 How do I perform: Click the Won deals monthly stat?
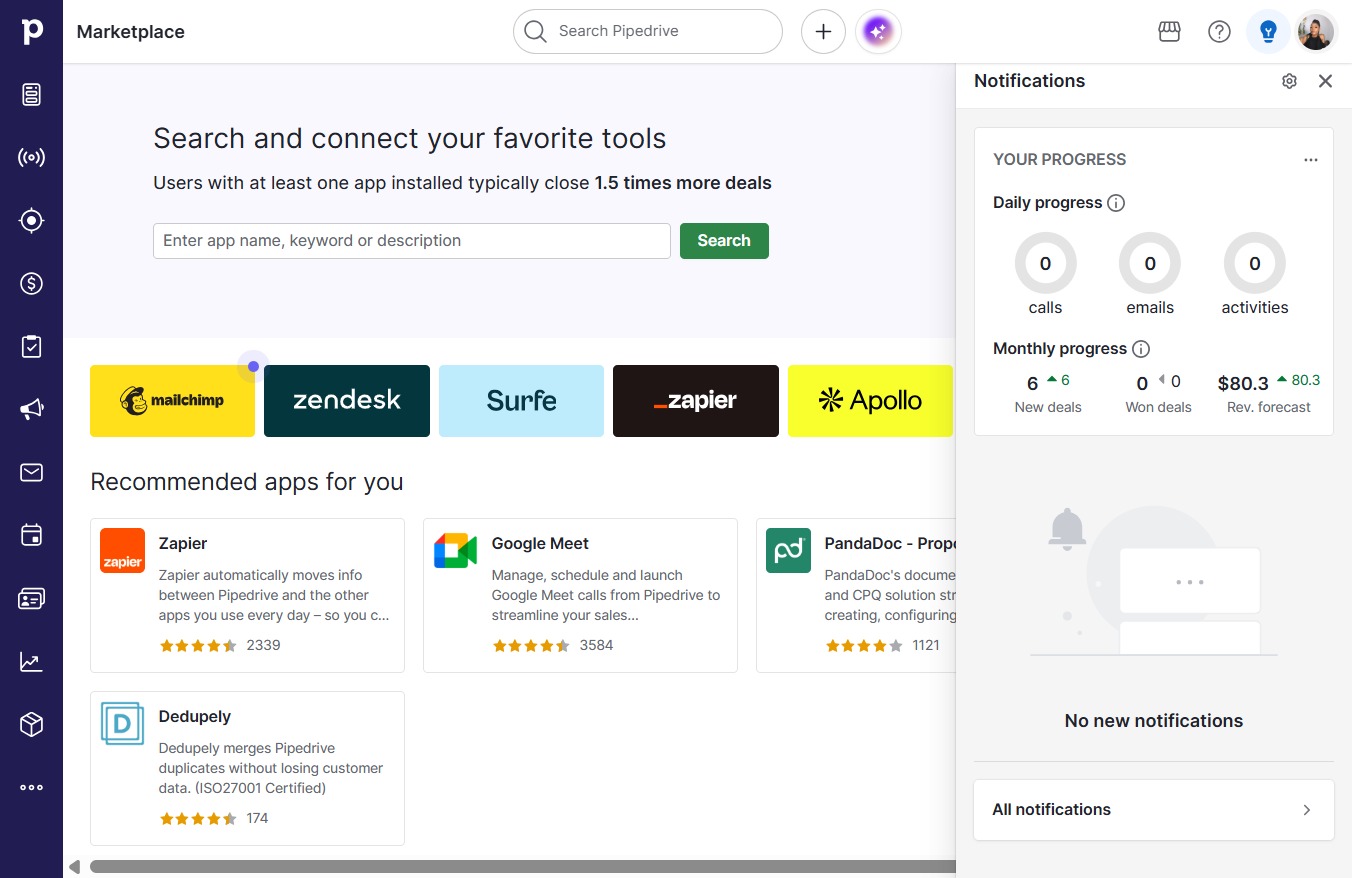(1159, 394)
